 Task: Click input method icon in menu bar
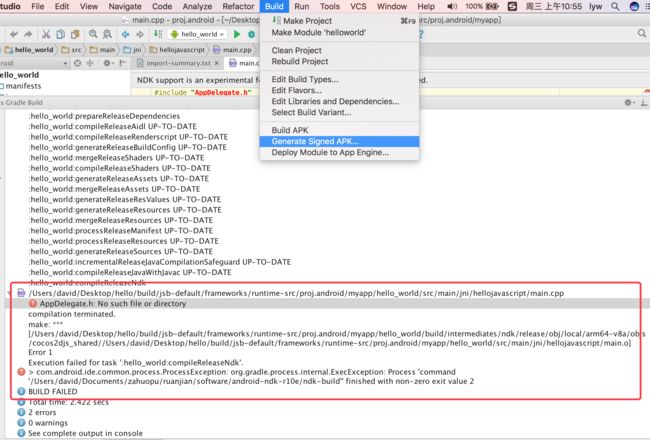click(512, 6)
